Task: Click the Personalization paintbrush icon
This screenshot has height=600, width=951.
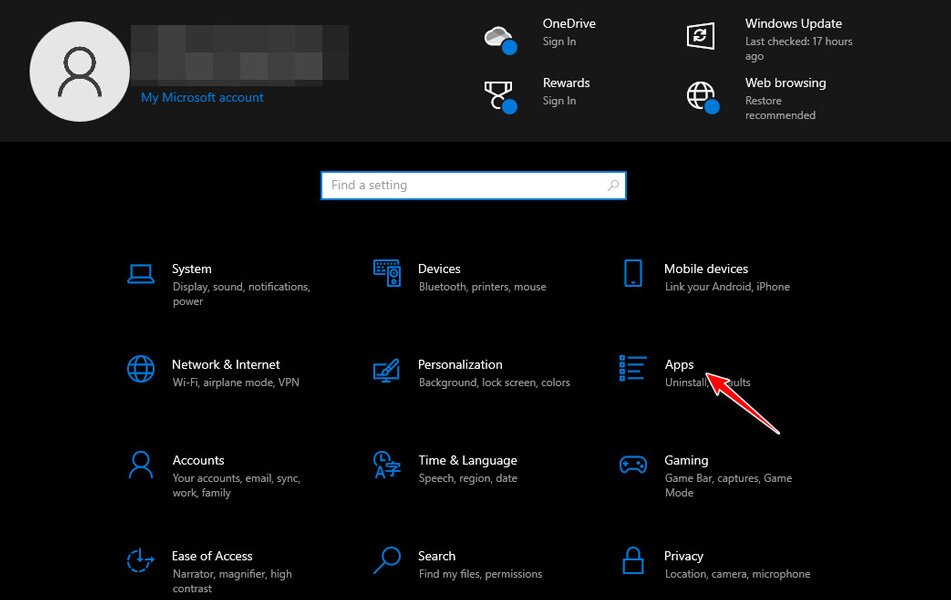Action: click(x=387, y=369)
